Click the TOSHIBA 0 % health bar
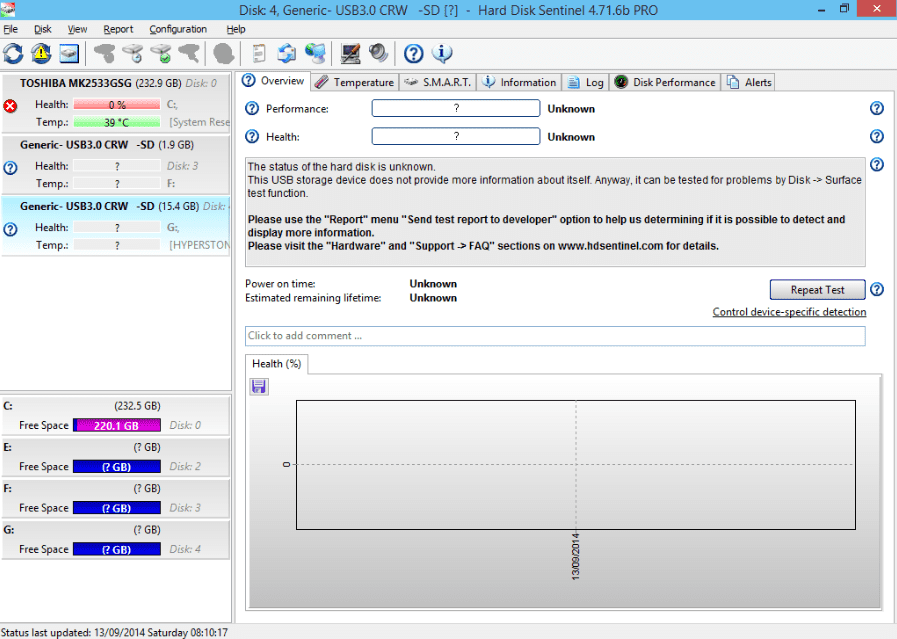The image size is (897, 639). point(117,105)
